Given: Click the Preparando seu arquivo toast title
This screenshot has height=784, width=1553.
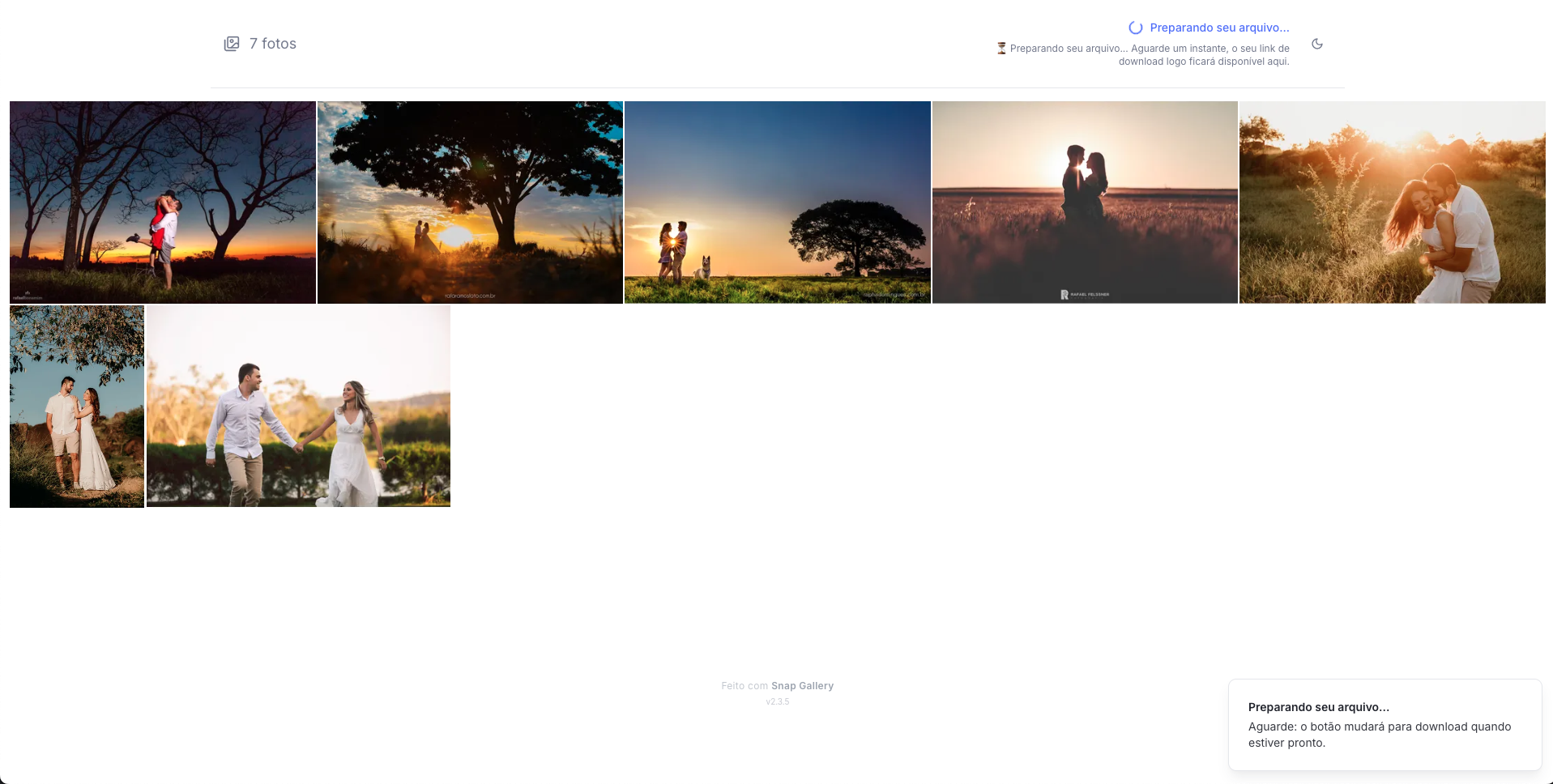Looking at the screenshot, I should click(1319, 707).
